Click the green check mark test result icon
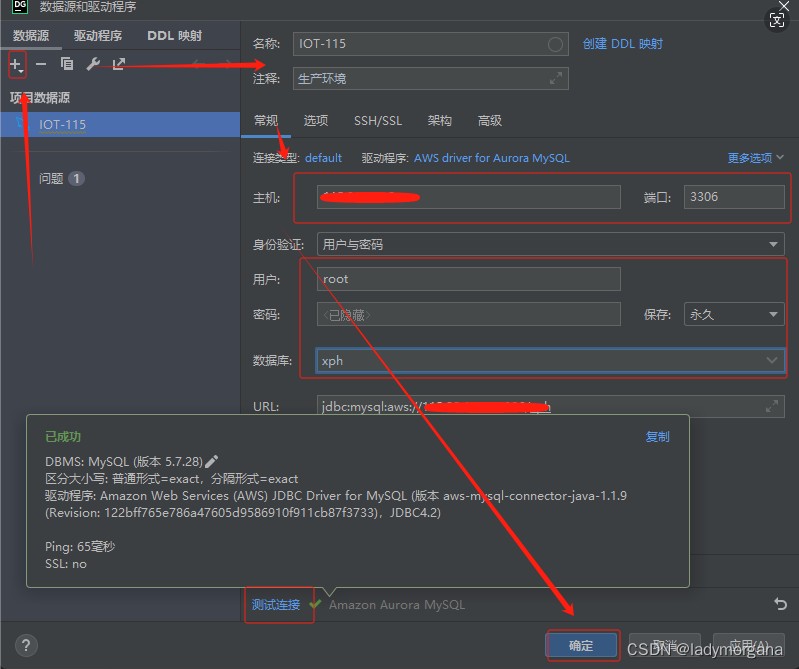Screen dimensions: 799x669 315,605
